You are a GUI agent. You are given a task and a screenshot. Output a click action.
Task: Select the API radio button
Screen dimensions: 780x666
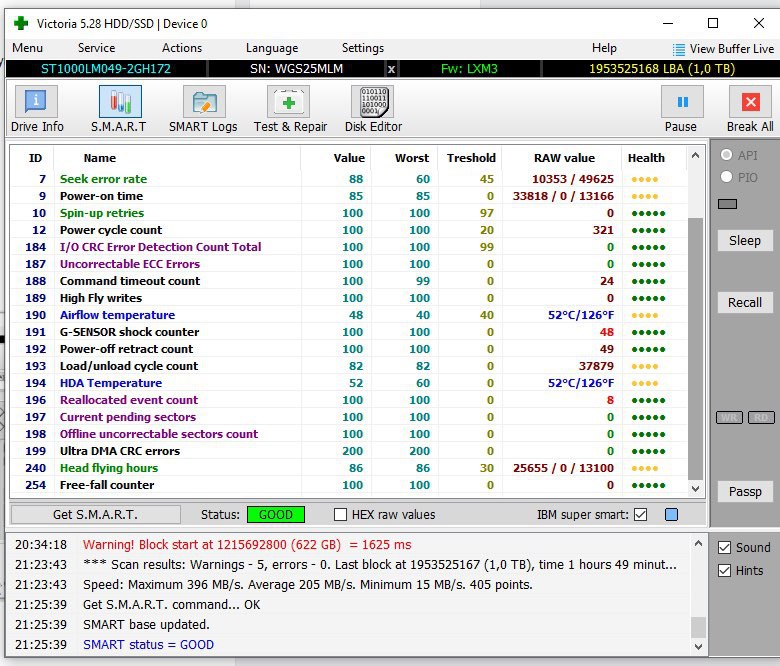pyautogui.click(x=726, y=155)
